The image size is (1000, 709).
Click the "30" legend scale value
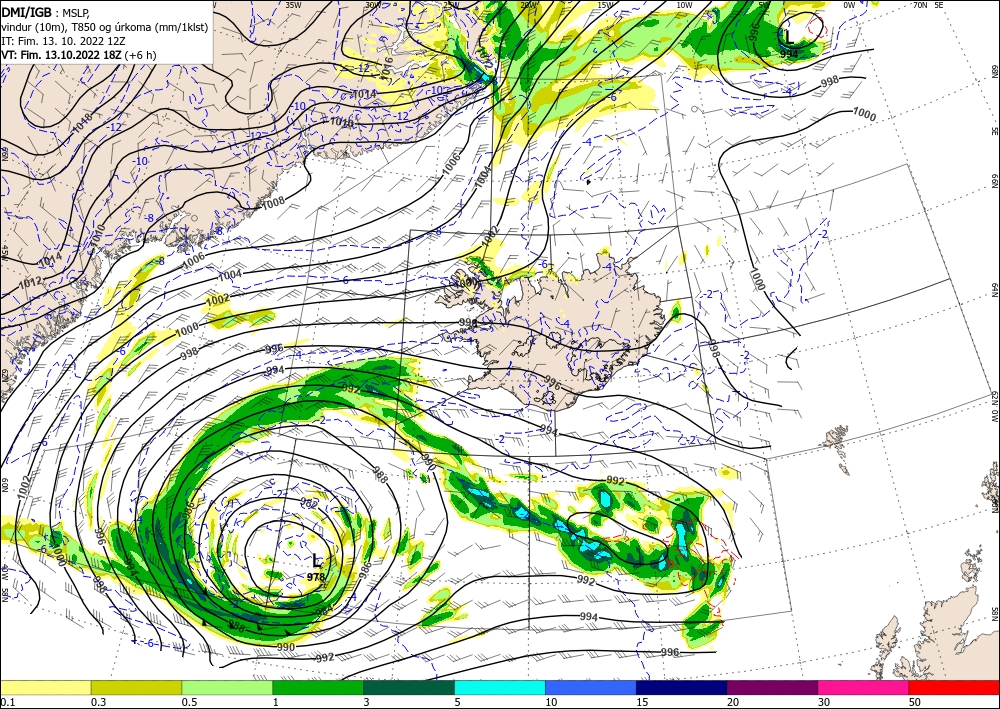(x=824, y=702)
